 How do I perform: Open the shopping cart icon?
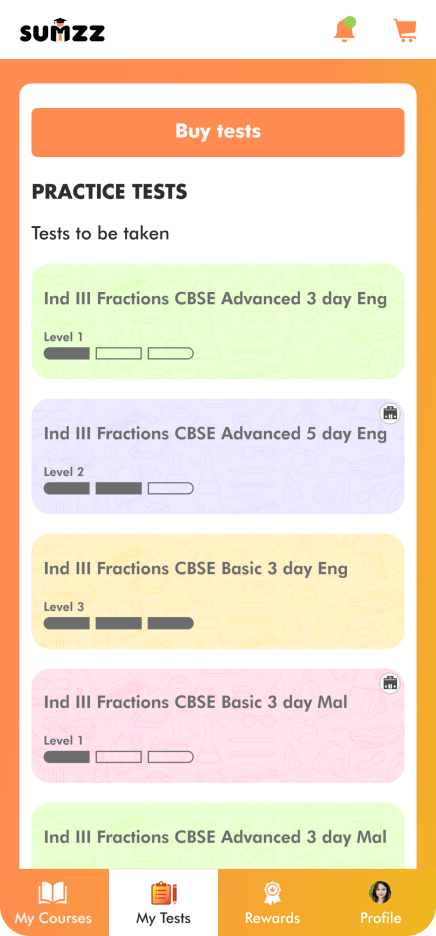pyautogui.click(x=404, y=30)
